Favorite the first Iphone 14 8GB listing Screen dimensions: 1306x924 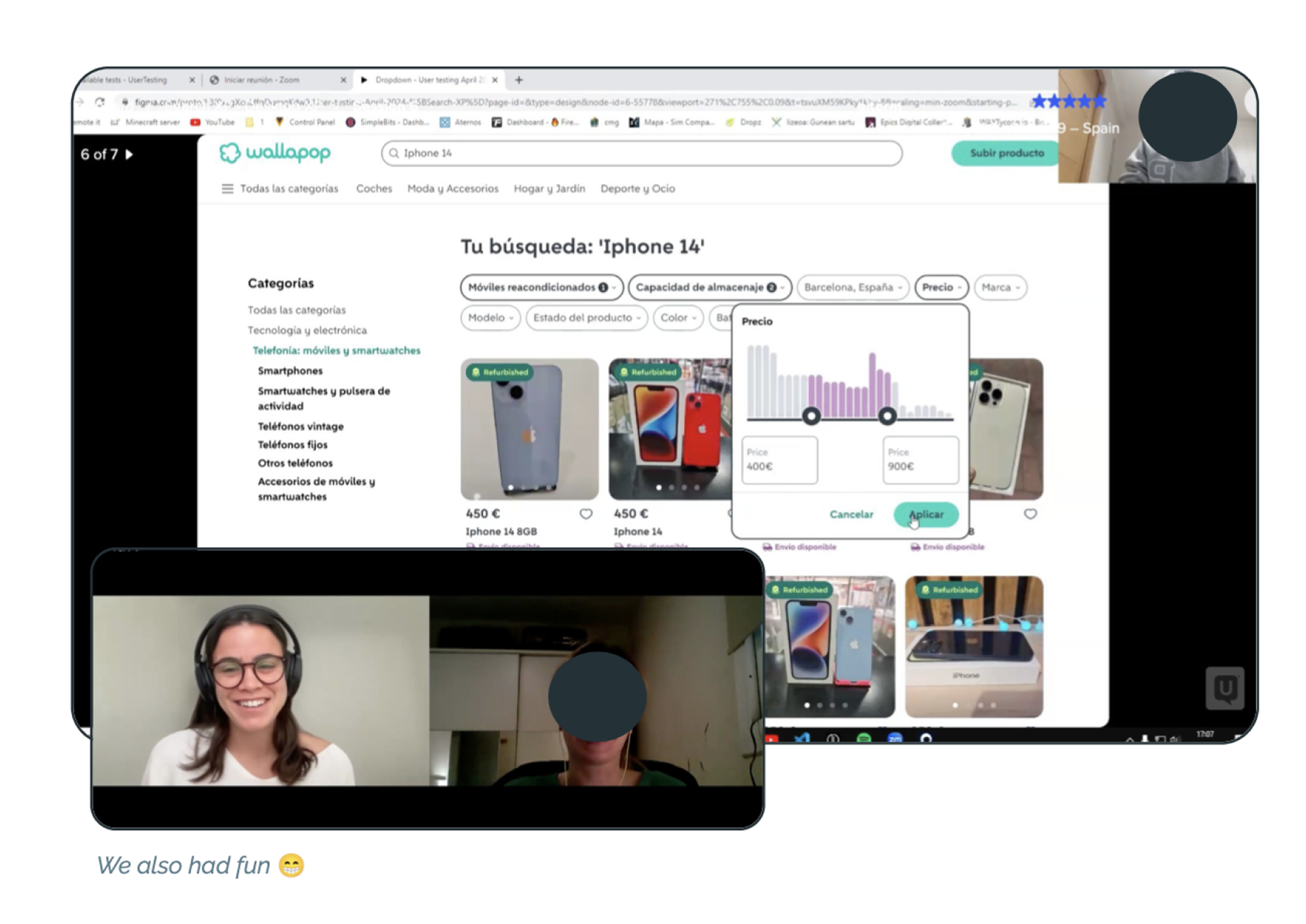pos(586,514)
